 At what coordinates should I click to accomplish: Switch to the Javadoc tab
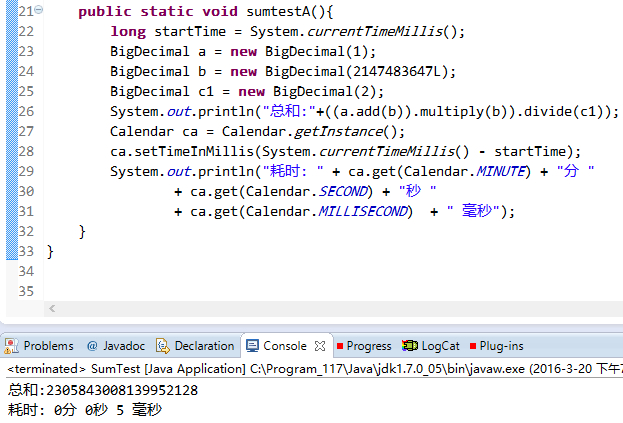(x=116, y=346)
